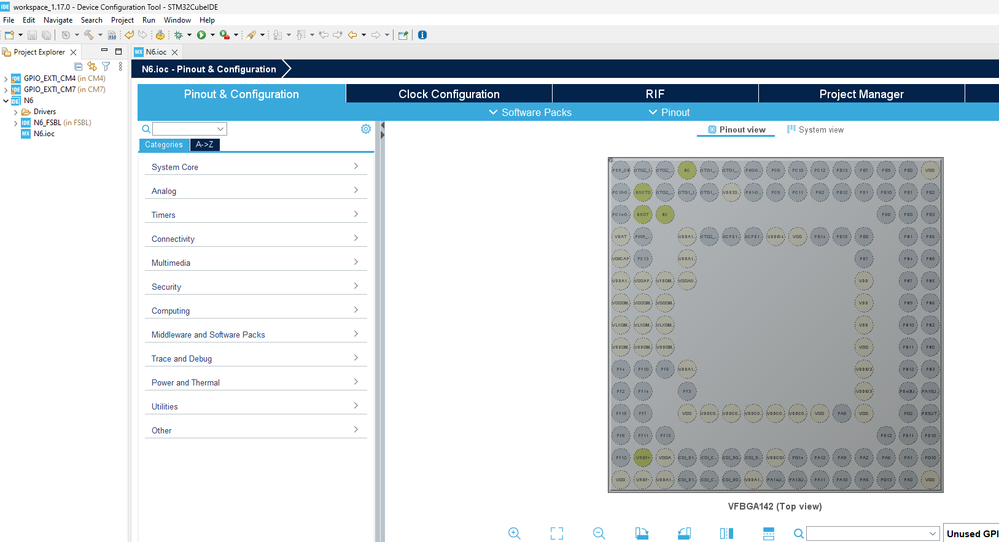This screenshot has width=999, height=542.
Task: Open the Window menu
Action: (177, 20)
